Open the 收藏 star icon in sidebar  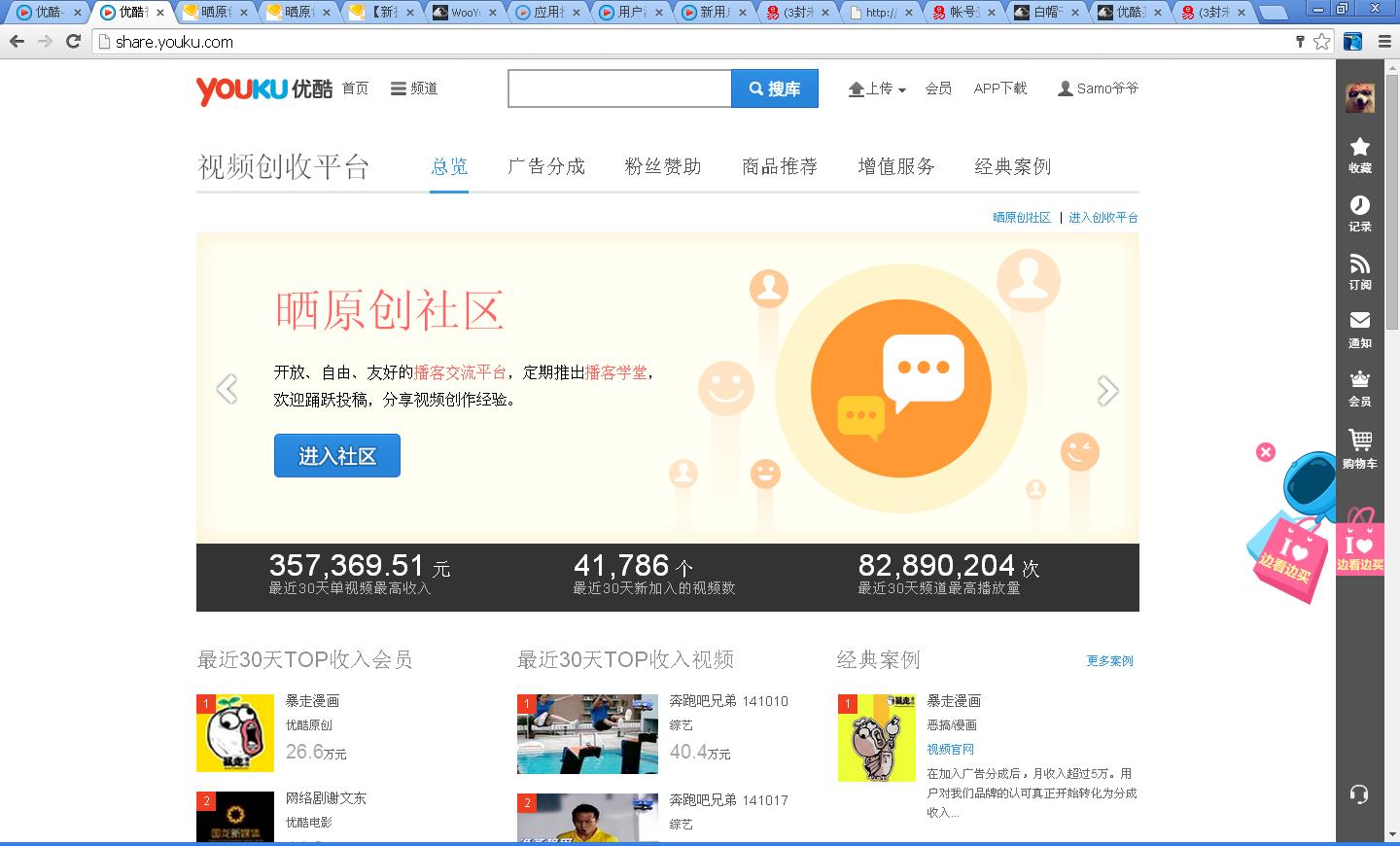pyautogui.click(x=1359, y=155)
